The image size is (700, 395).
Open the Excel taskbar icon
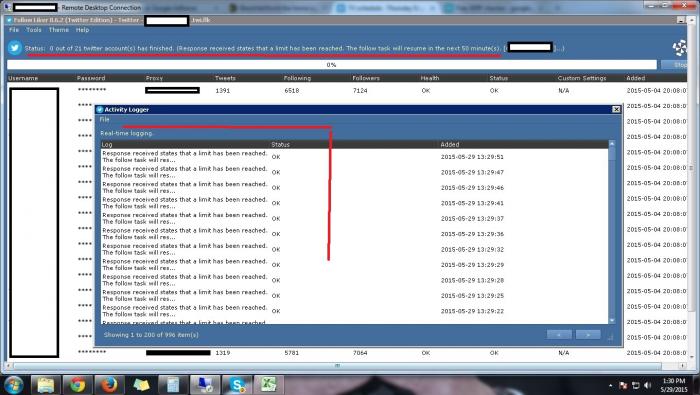coord(269,384)
